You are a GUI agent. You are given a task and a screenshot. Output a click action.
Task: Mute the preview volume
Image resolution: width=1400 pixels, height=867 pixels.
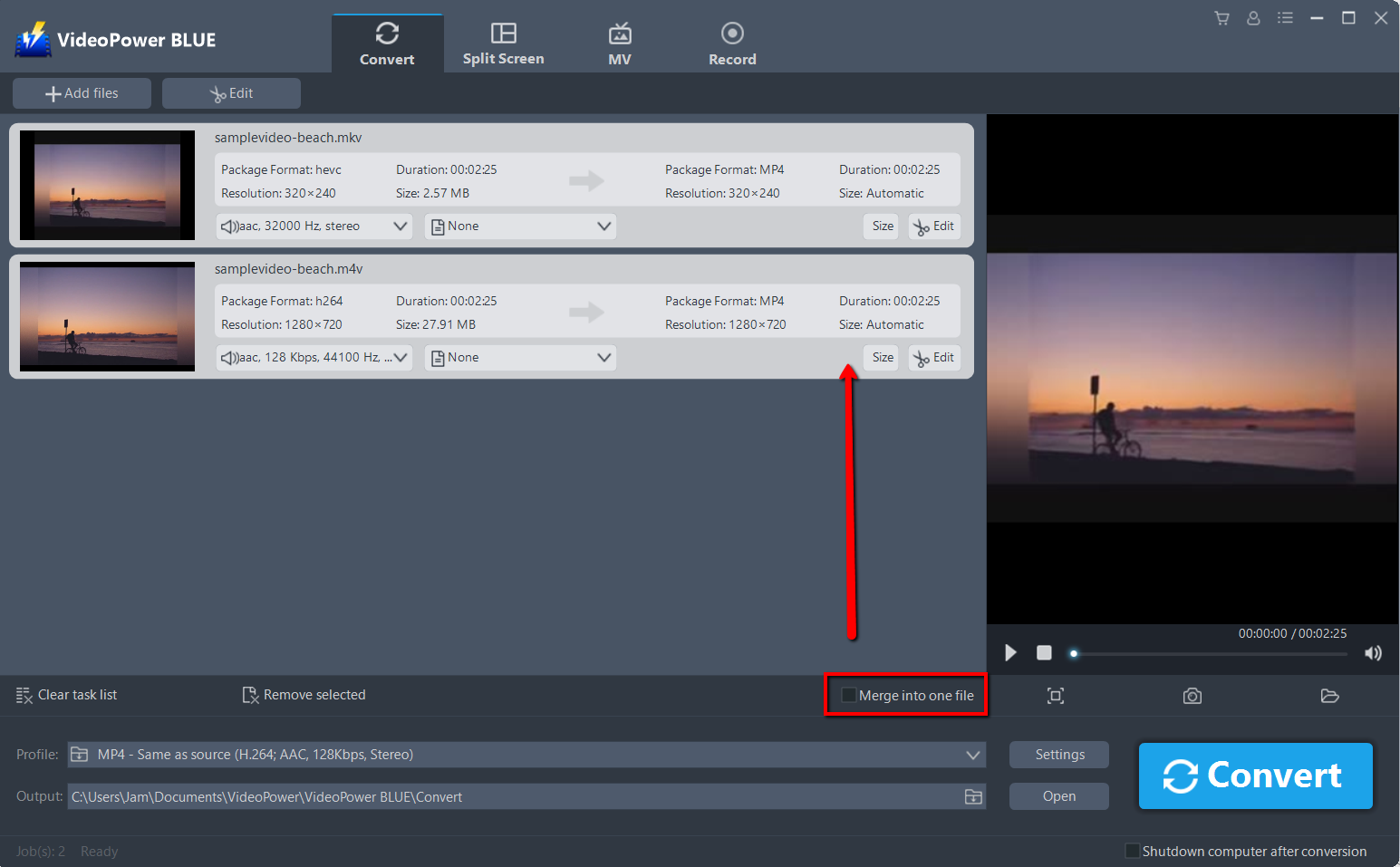point(1373,652)
